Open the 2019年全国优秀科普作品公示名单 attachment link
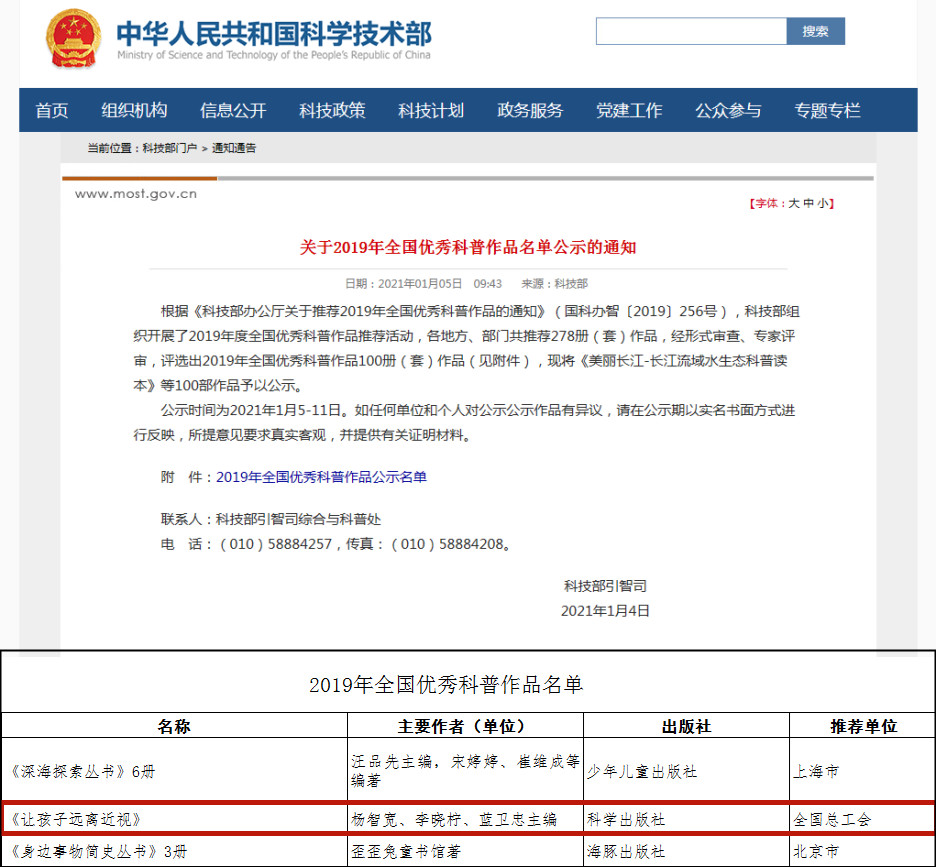The height and width of the screenshot is (867, 936). pos(321,477)
